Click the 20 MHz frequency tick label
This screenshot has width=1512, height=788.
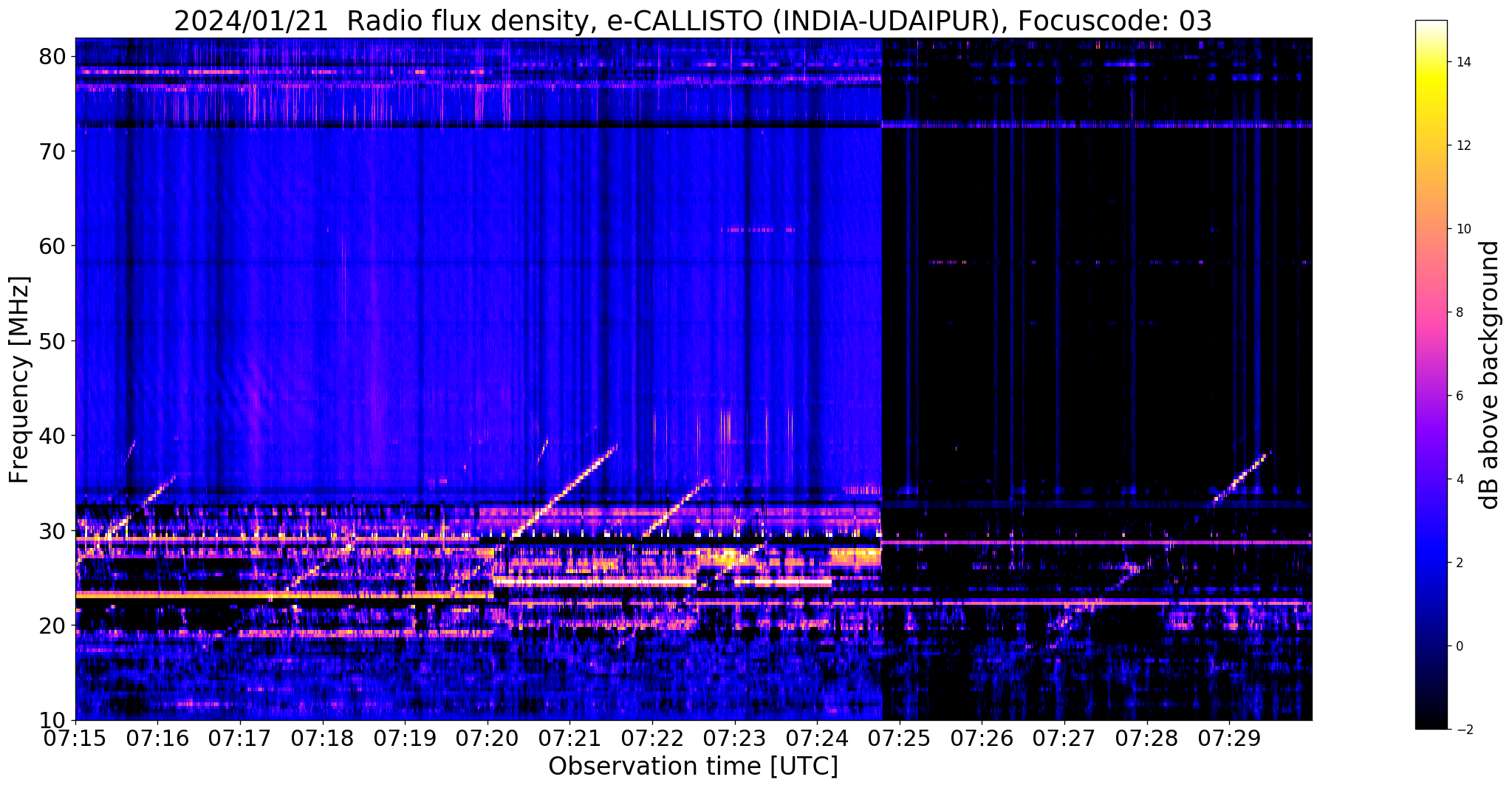53,626
